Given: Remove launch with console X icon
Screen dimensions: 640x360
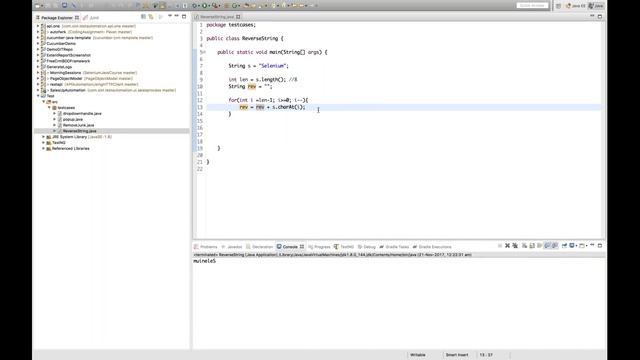Looking at the screenshot, I should click(x=507, y=246).
